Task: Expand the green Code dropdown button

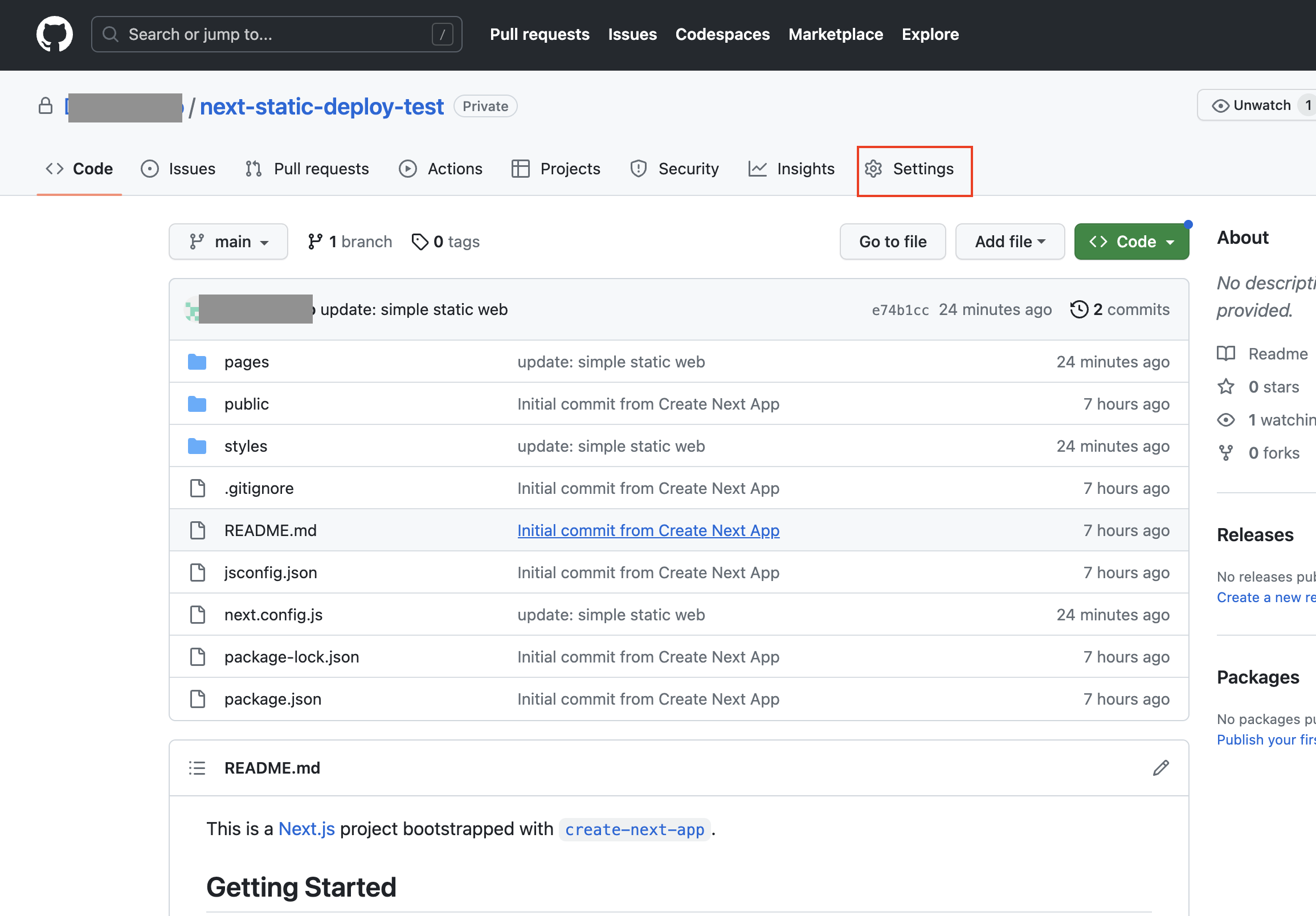Action: (1131, 242)
